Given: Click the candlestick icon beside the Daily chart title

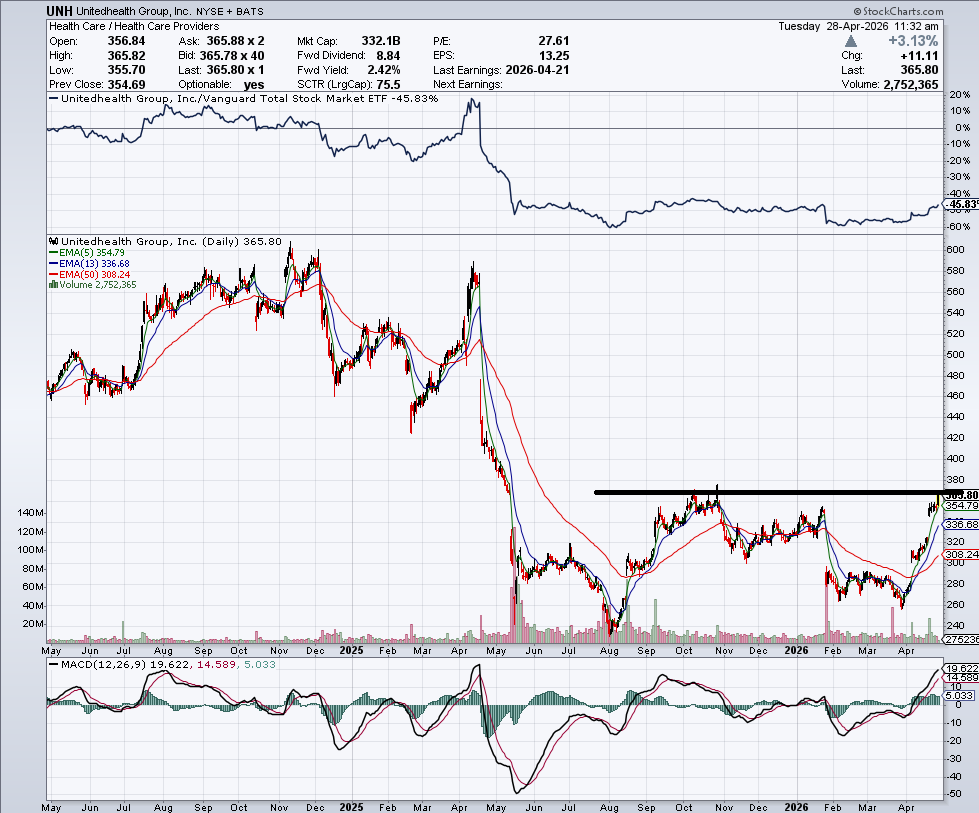Looking at the screenshot, I should click(54, 242).
